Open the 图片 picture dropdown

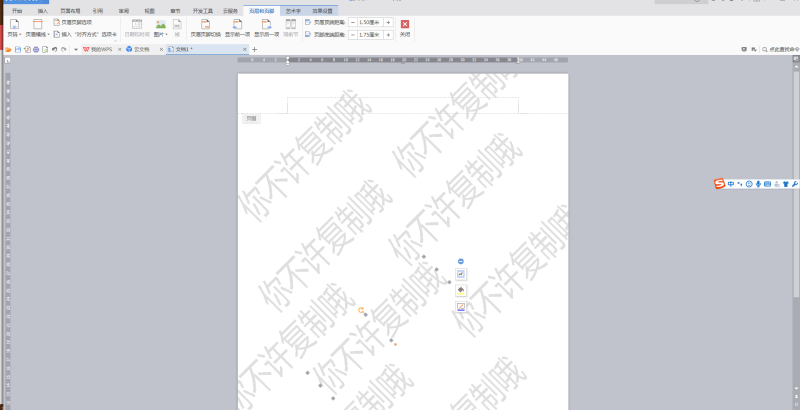pyautogui.click(x=161, y=29)
